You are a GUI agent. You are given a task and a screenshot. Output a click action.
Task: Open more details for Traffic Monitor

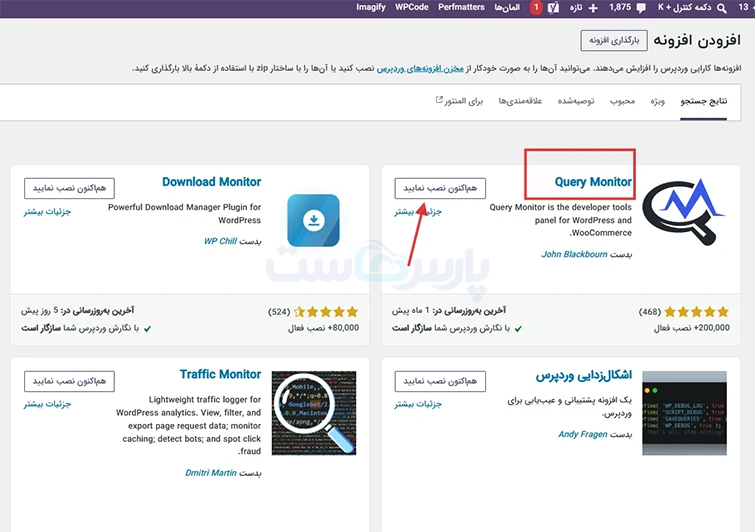coord(47,404)
